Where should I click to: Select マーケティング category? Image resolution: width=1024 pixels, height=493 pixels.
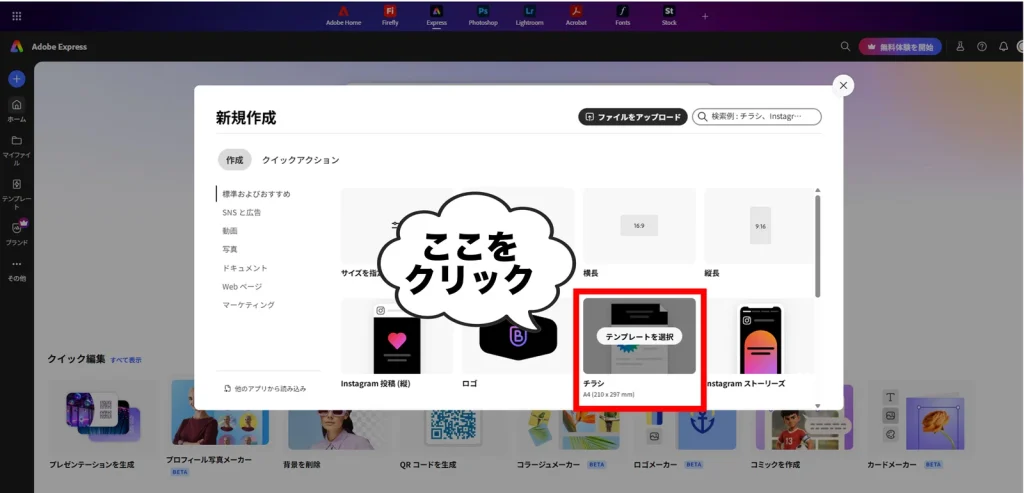248,305
